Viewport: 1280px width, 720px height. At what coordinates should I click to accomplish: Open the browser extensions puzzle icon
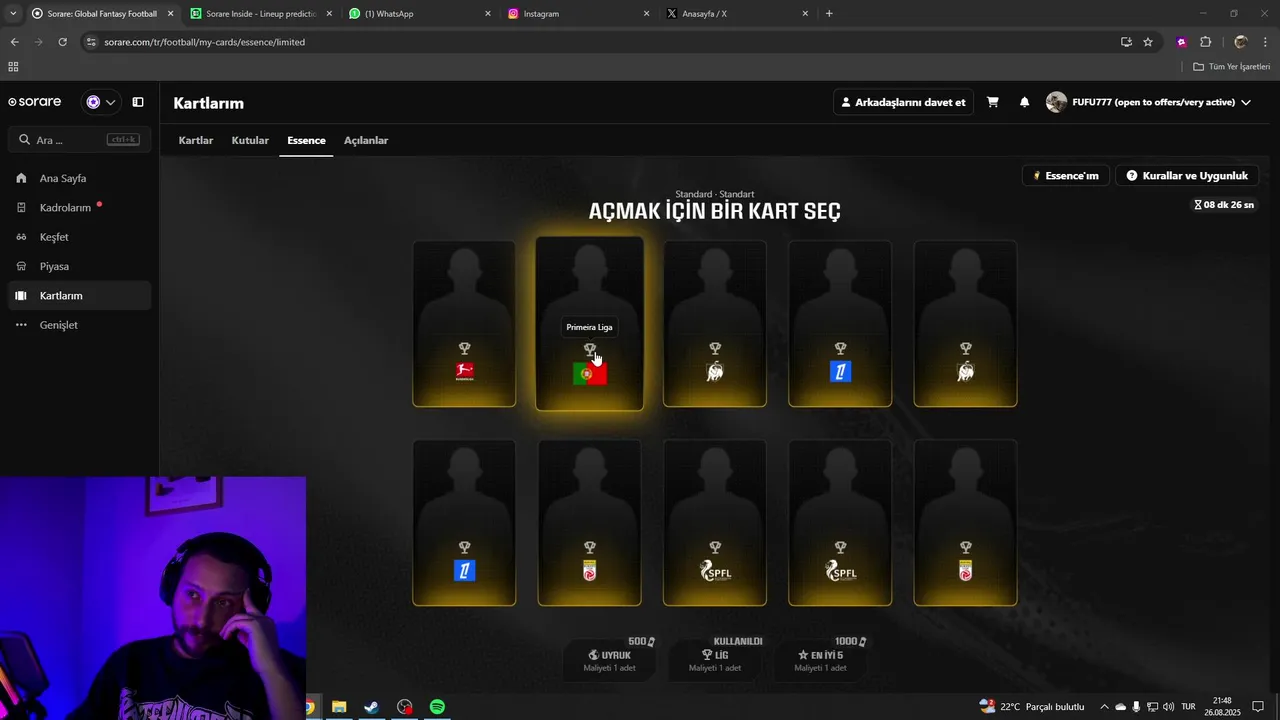click(x=1205, y=42)
